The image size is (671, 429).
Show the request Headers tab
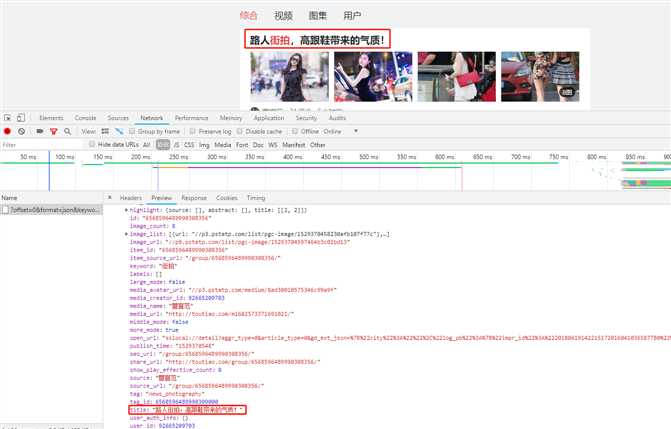pyautogui.click(x=131, y=198)
